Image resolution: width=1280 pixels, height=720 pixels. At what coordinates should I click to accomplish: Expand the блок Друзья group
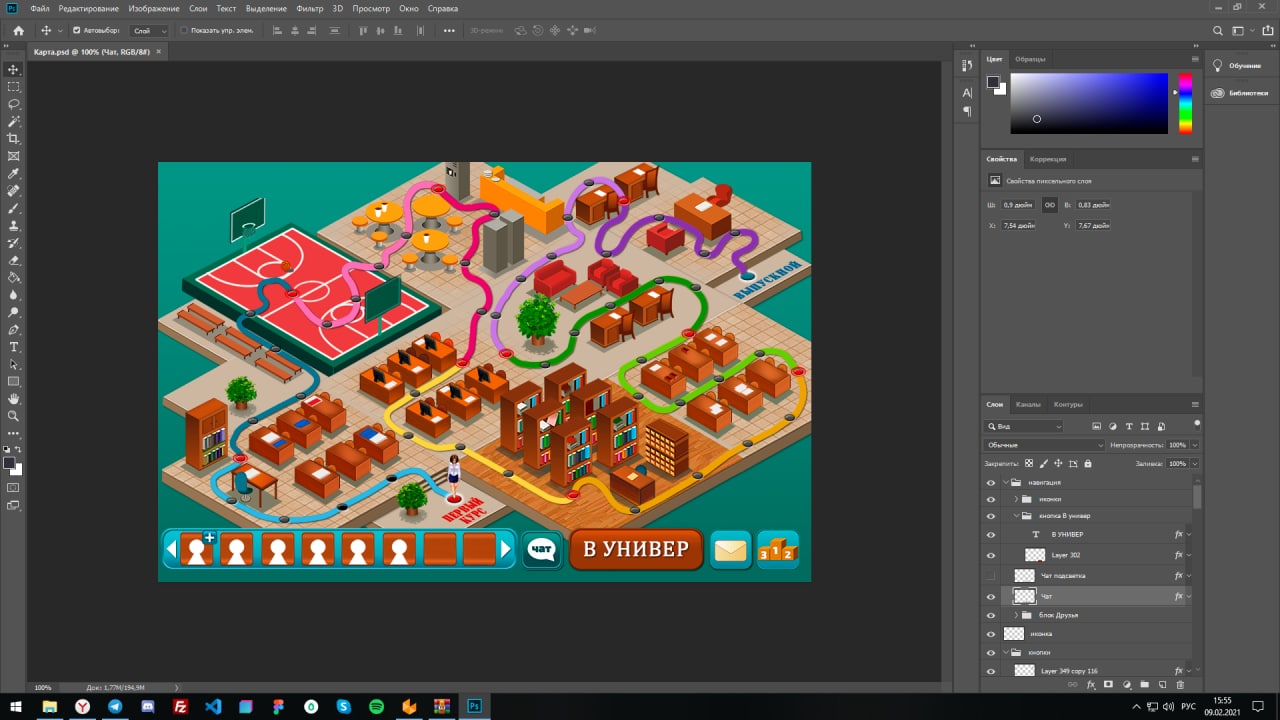point(1016,615)
